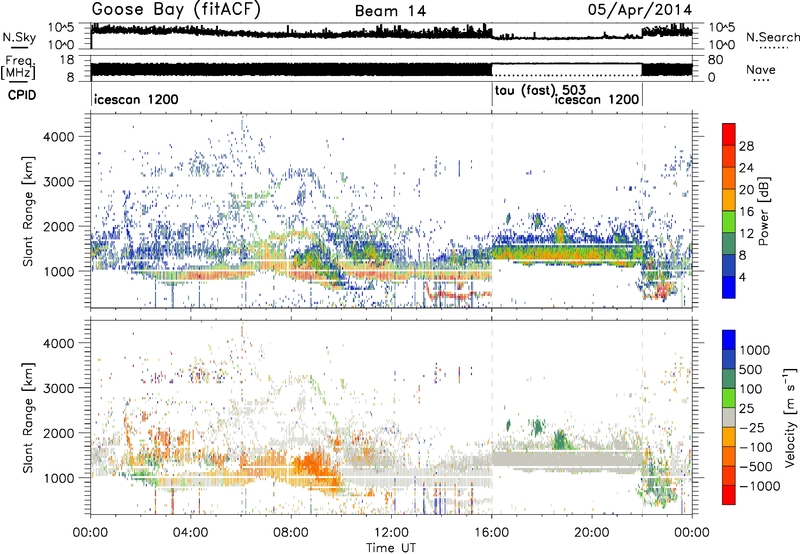Click the "18" tick on frequency axis
The height and width of the screenshot is (554, 800).
pyautogui.click(x=67, y=60)
